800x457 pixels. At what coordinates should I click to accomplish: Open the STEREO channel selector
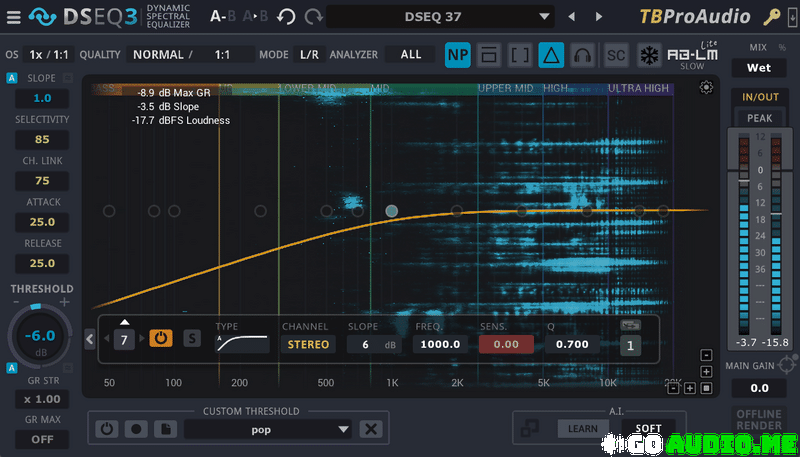coord(307,344)
